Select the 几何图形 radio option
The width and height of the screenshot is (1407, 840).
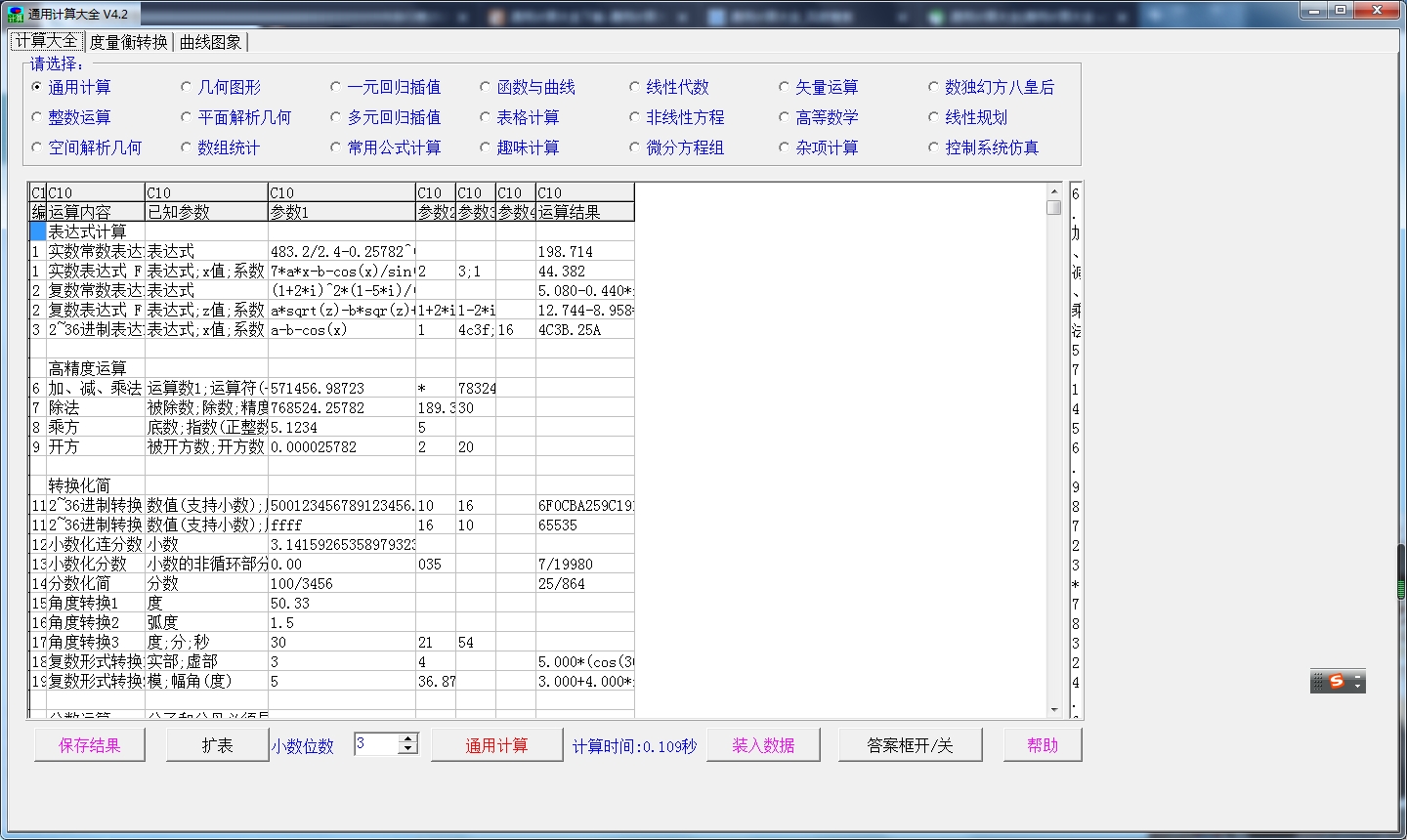point(187,87)
